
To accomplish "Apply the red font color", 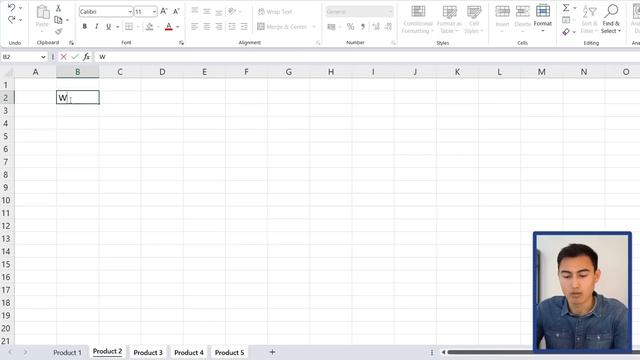I will [169, 27].
